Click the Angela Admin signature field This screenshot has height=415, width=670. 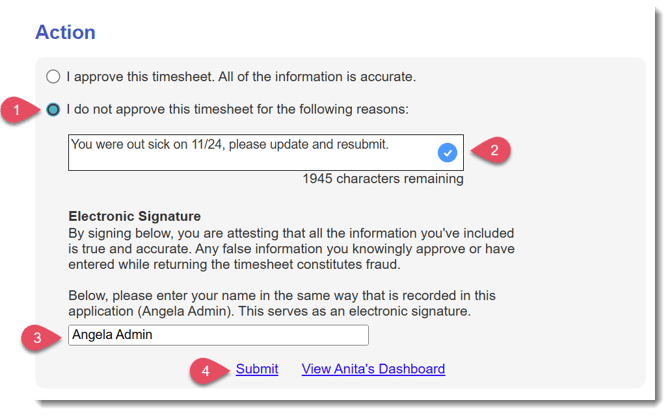coord(218,335)
